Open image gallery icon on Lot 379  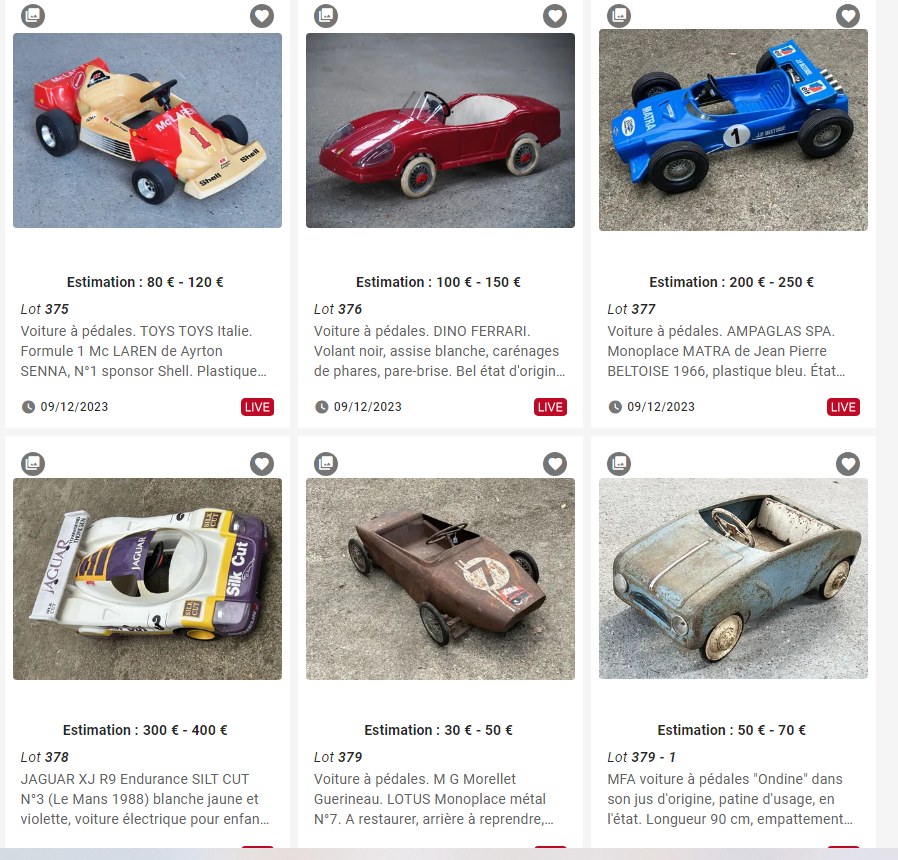[326, 463]
